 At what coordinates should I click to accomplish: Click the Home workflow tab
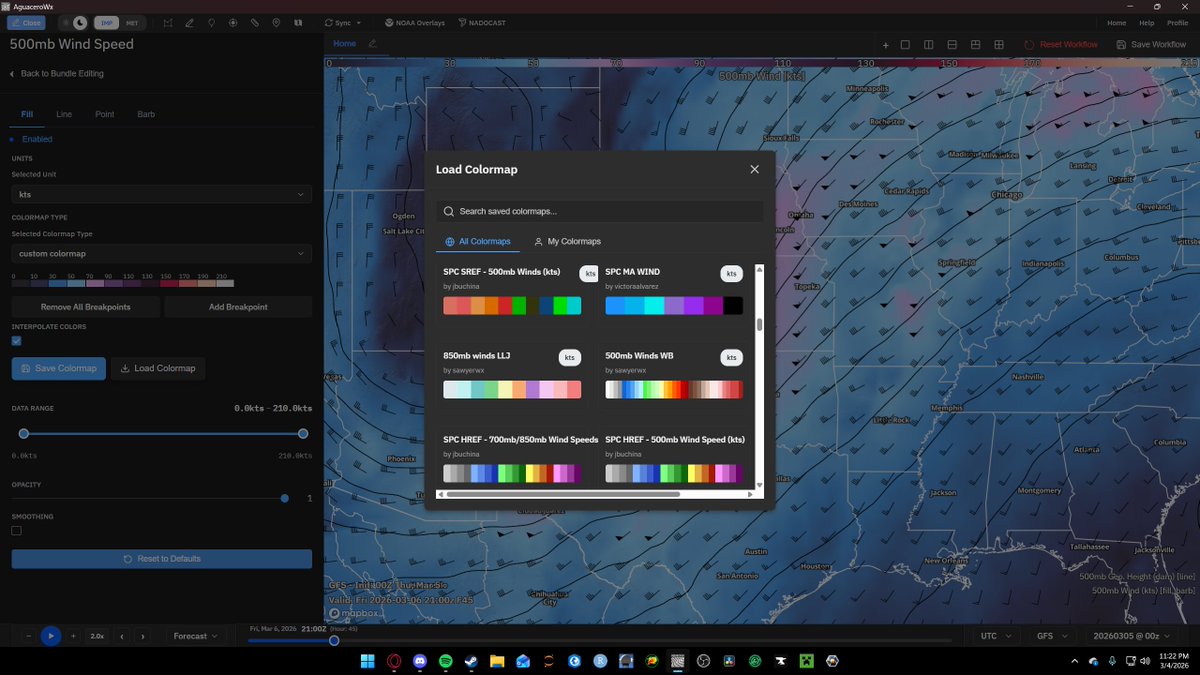pyautogui.click(x=344, y=44)
